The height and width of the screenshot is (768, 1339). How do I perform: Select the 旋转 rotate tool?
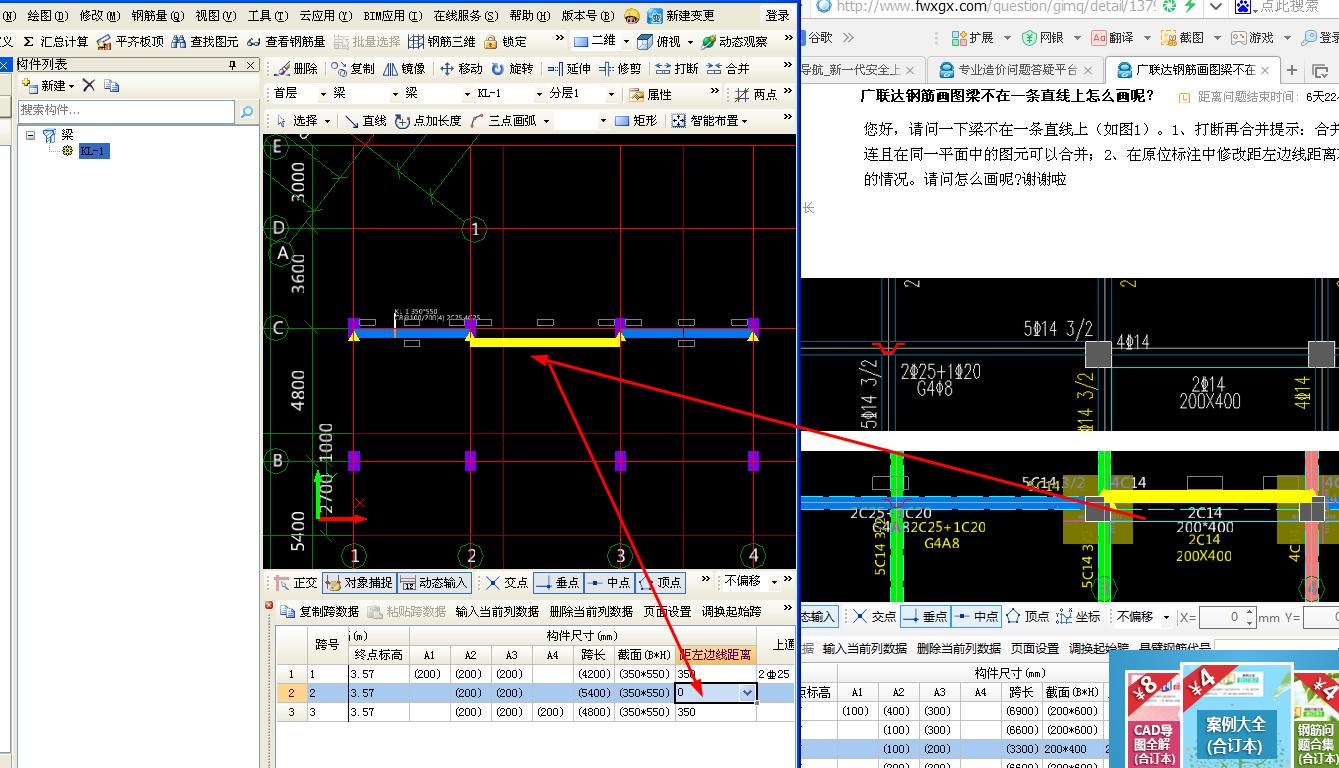coord(512,69)
